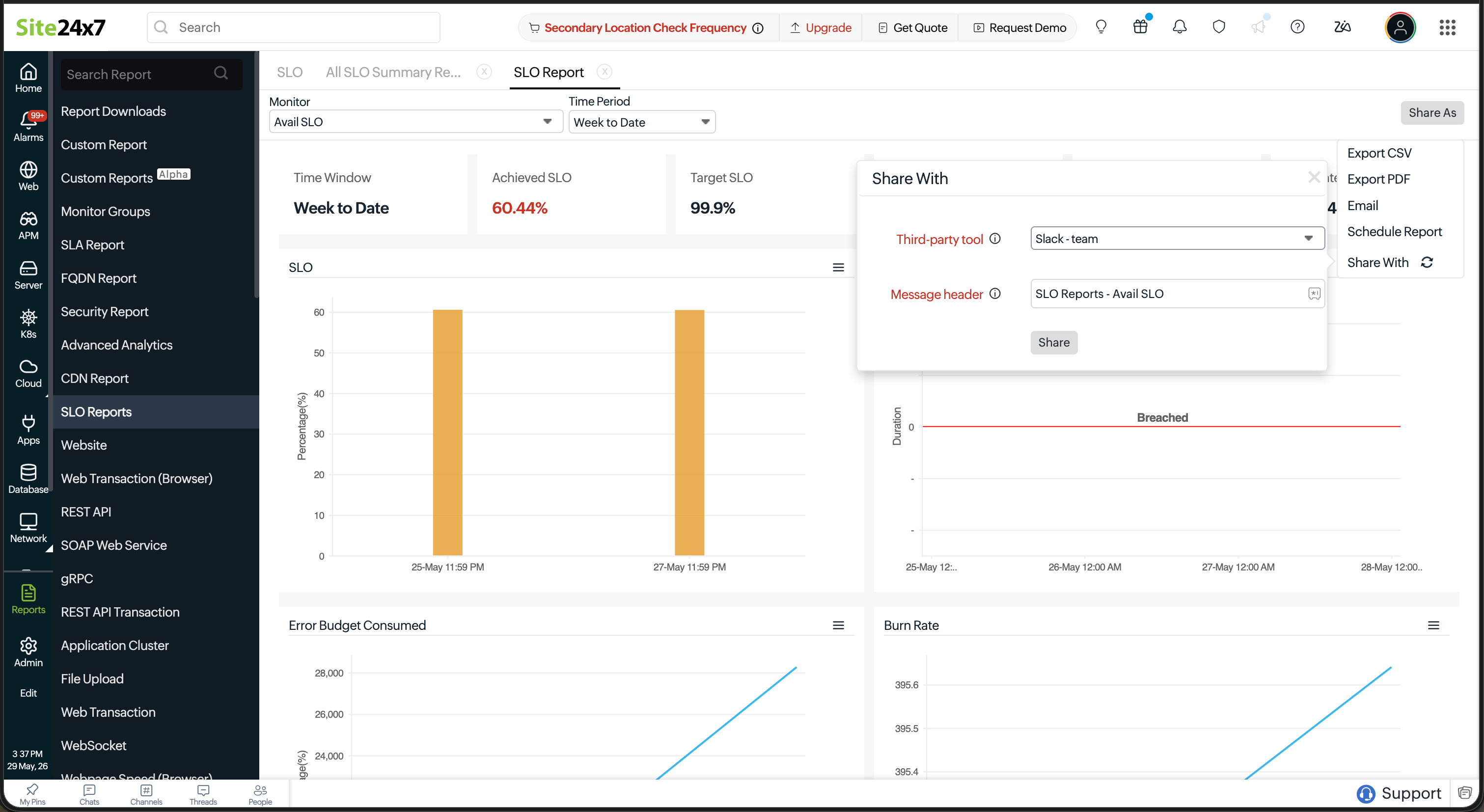The height and width of the screenshot is (812, 1484).
Task: Switch to the SLO tab
Action: coord(289,72)
